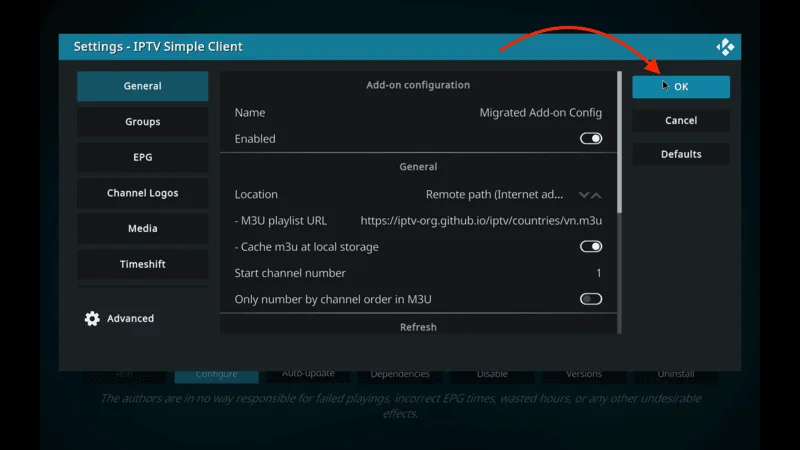Click the Advanced settings gear icon
The image size is (800, 450).
click(x=92, y=318)
